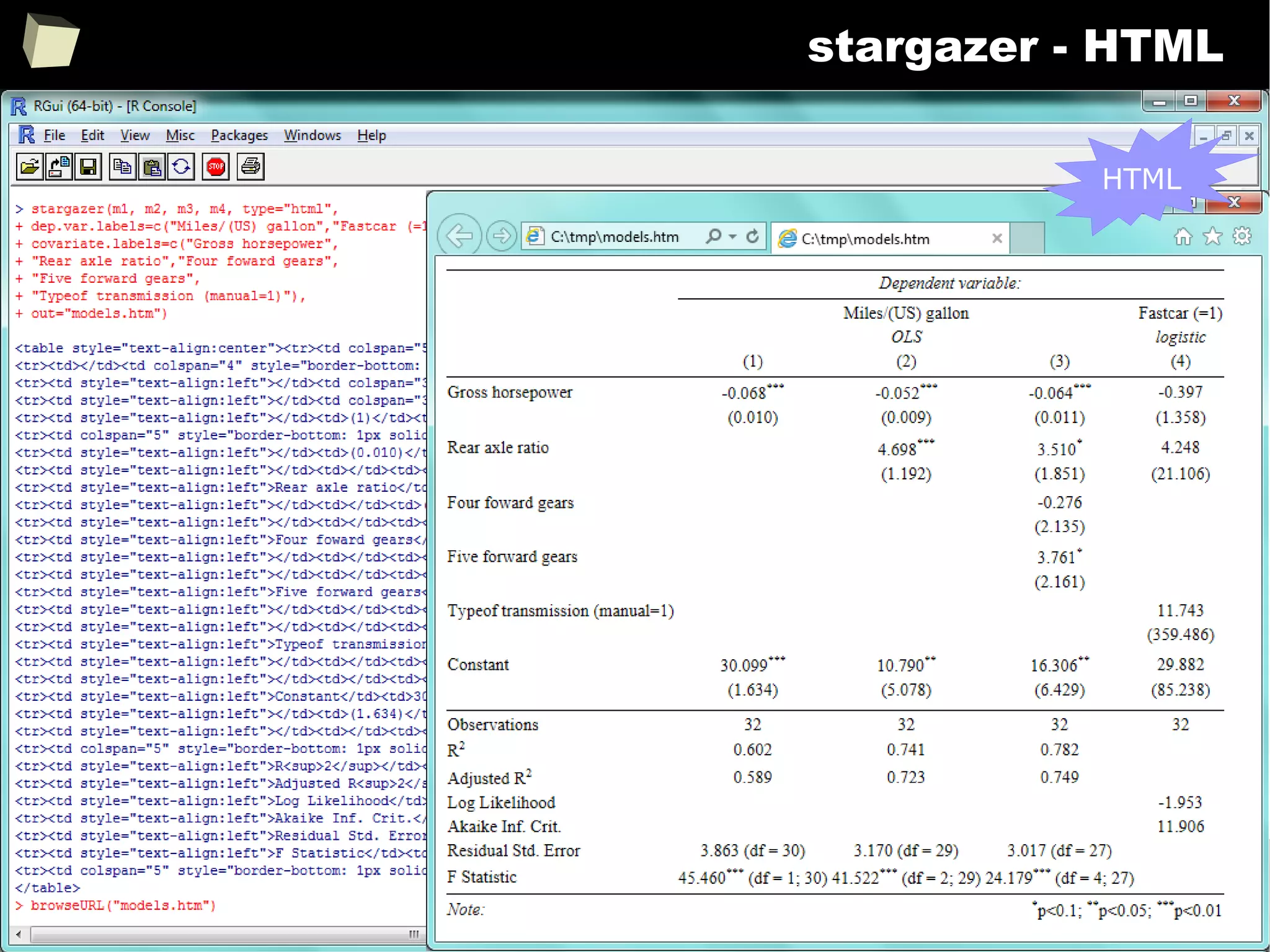Refresh the models.htm page
Screen dimensions: 1270x952
[752, 236]
